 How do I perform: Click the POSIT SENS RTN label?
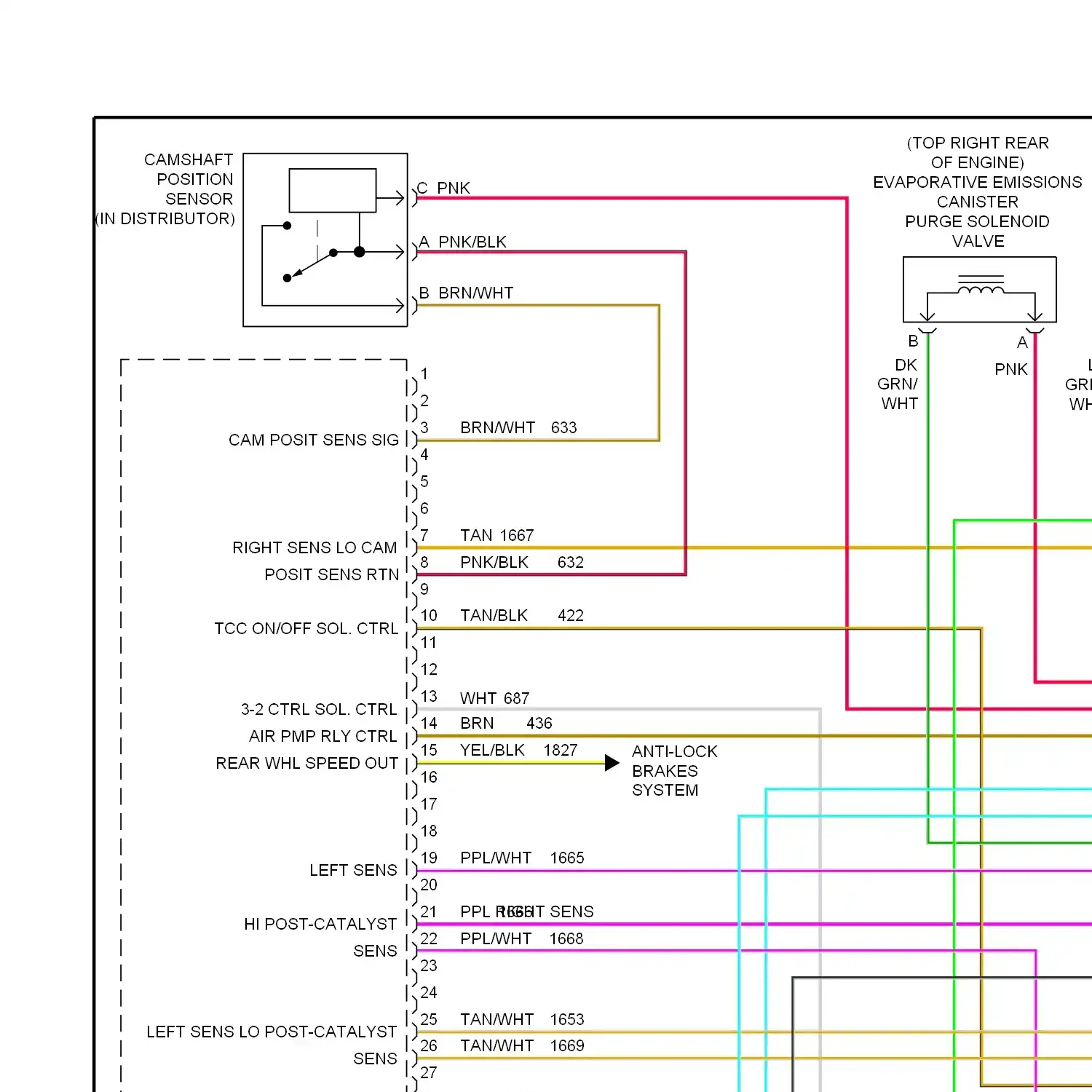(x=332, y=574)
